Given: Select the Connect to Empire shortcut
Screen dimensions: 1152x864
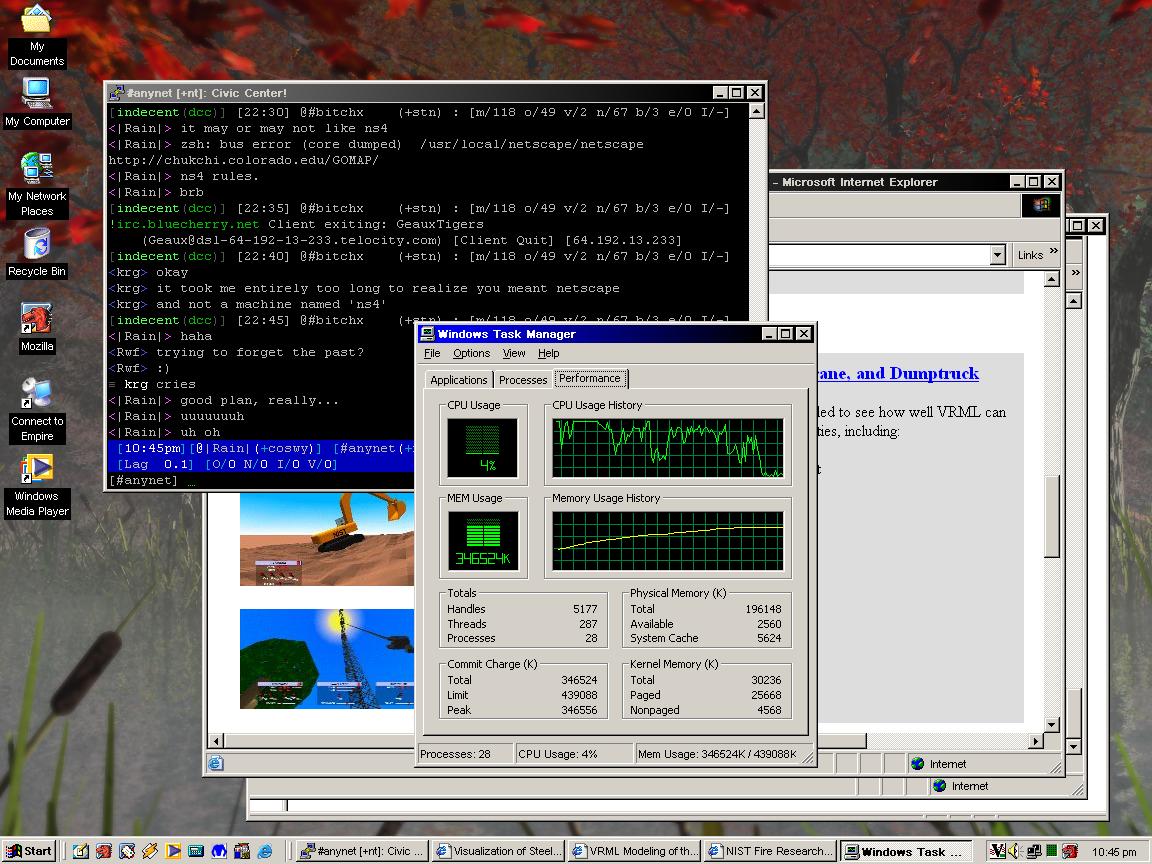Looking at the screenshot, I should pyautogui.click(x=37, y=410).
